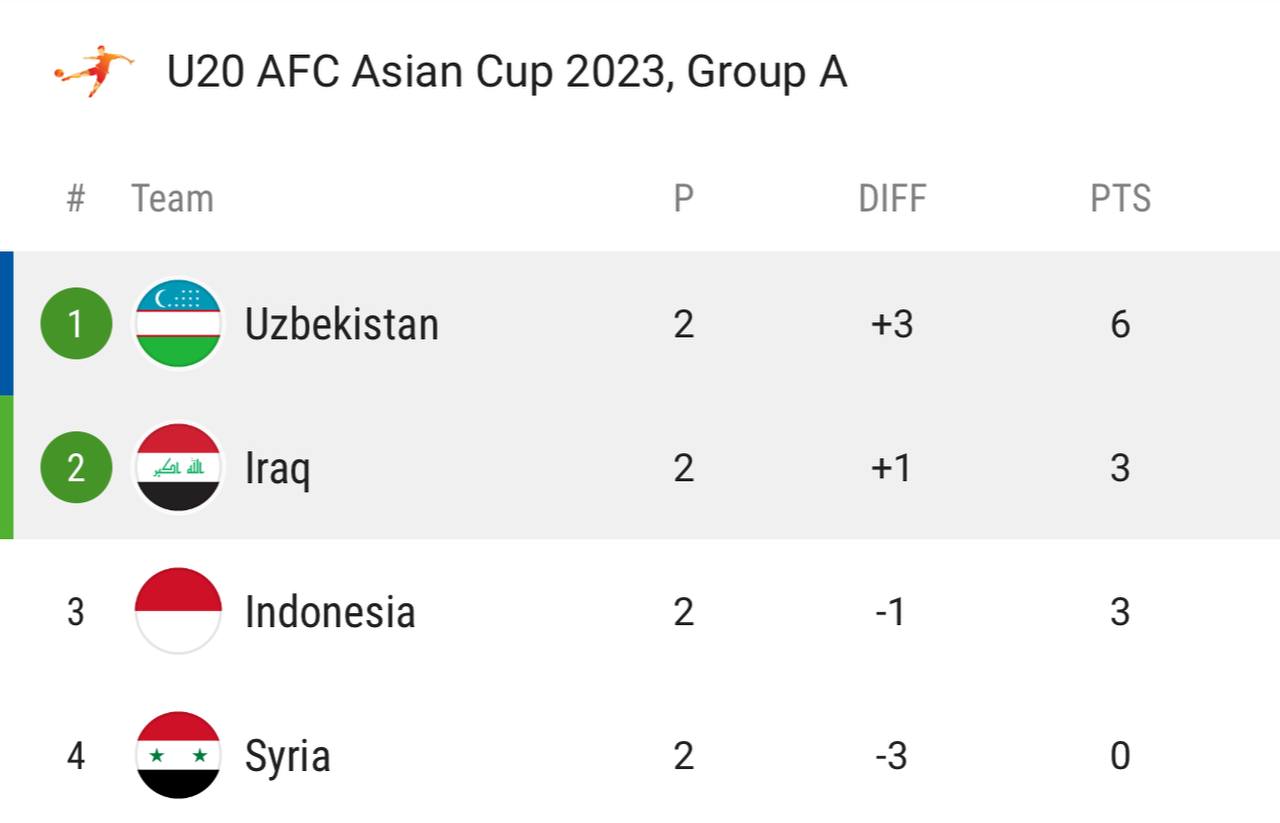Open the Uzbekistan team name

(342, 324)
